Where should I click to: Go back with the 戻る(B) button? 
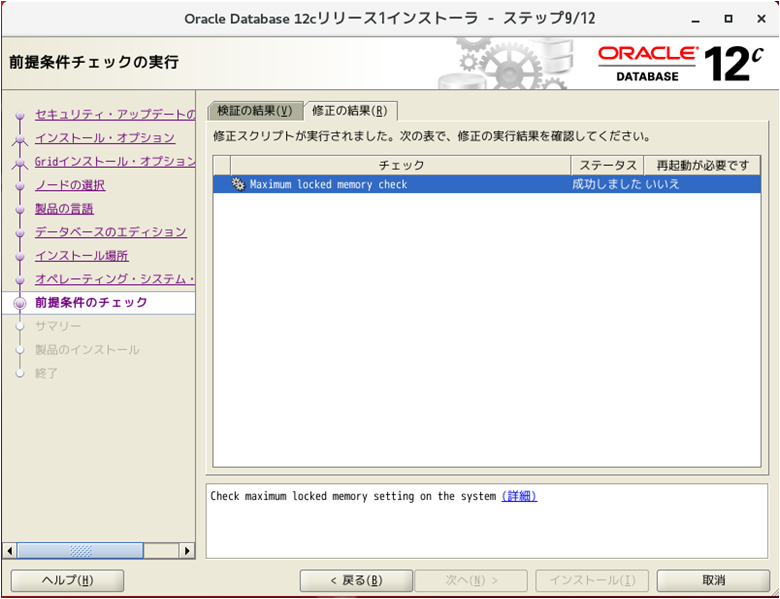point(356,580)
